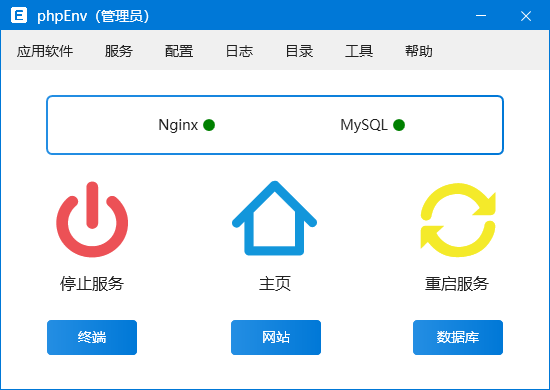Click the 数据库 button

[x=458, y=337]
